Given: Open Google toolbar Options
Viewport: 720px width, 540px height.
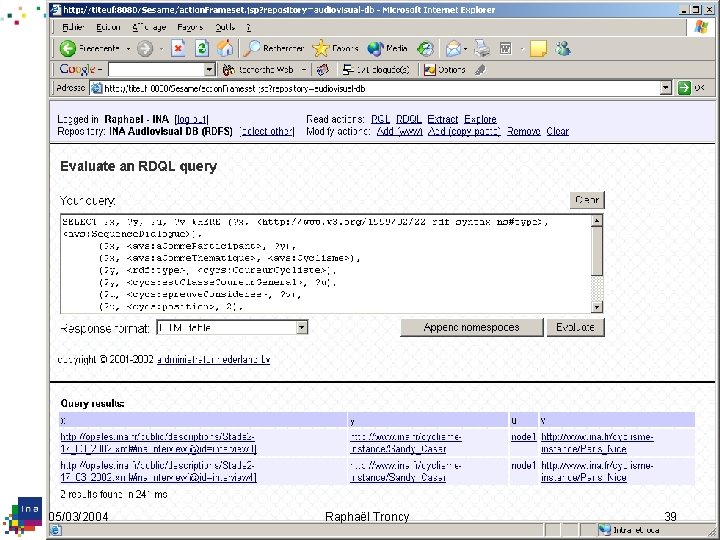Looking at the screenshot, I should click(x=444, y=70).
